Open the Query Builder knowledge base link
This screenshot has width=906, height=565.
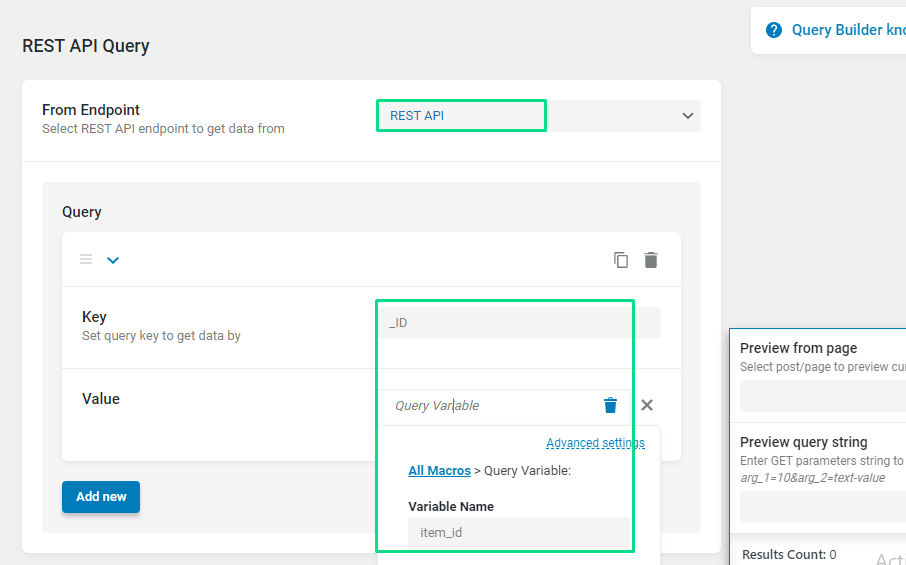click(848, 30)
